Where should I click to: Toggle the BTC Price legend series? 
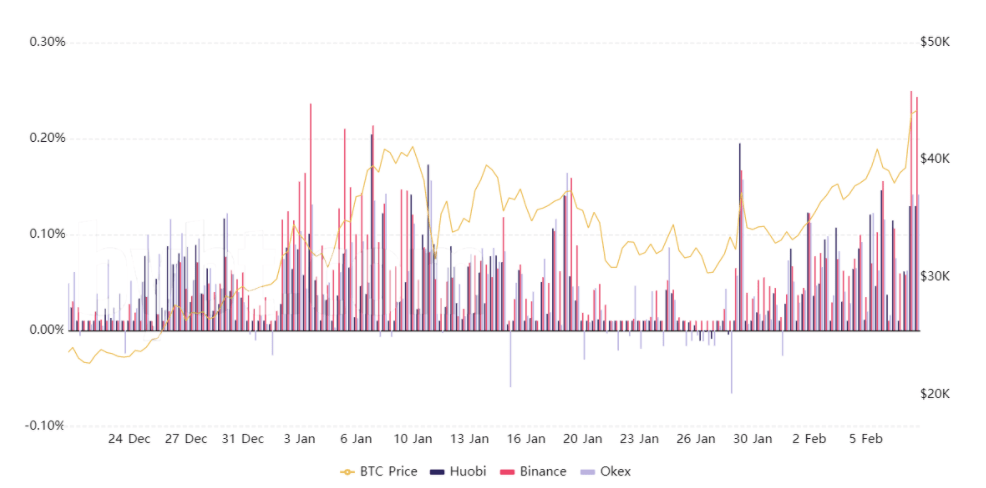pyautogui.click(x=379, y=471)
